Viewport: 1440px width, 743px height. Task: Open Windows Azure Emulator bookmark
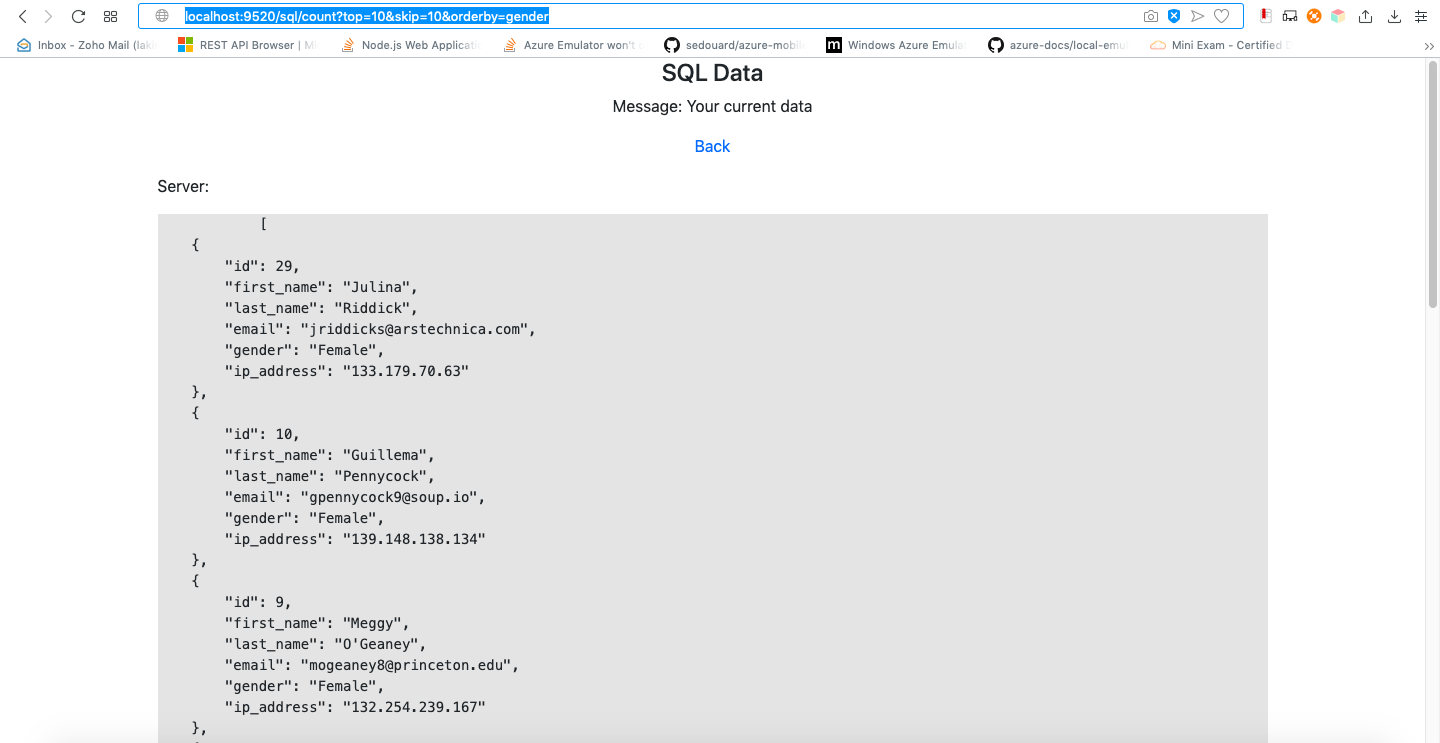pyautogui.click(x=897, y=45)
